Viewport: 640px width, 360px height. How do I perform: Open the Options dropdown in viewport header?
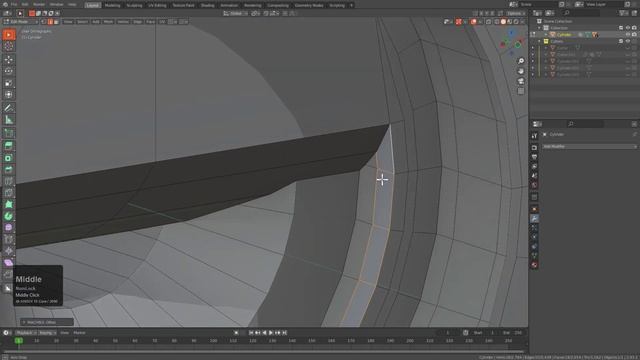516,13
